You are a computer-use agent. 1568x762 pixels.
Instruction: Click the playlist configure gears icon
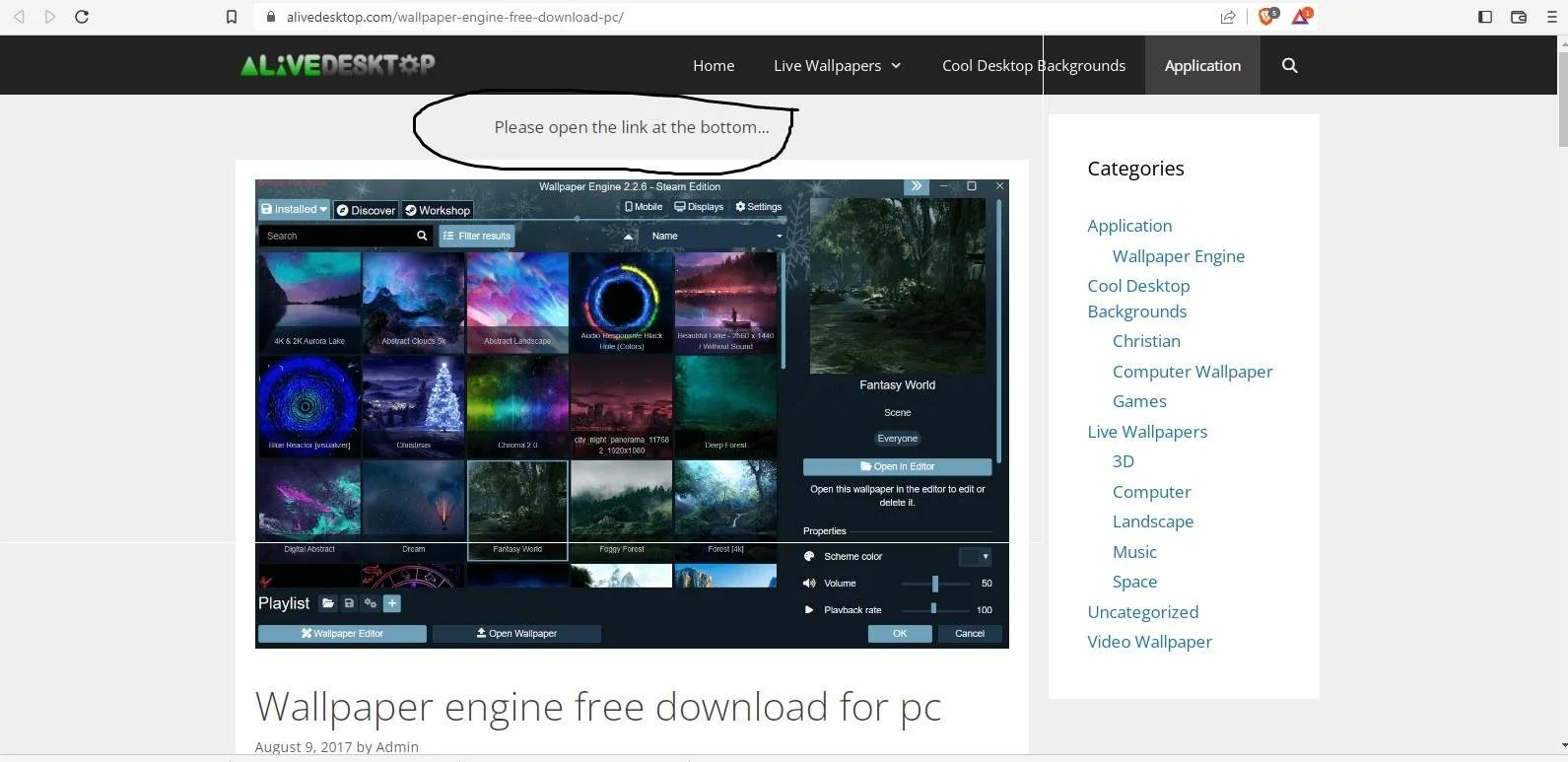[371, 603]
